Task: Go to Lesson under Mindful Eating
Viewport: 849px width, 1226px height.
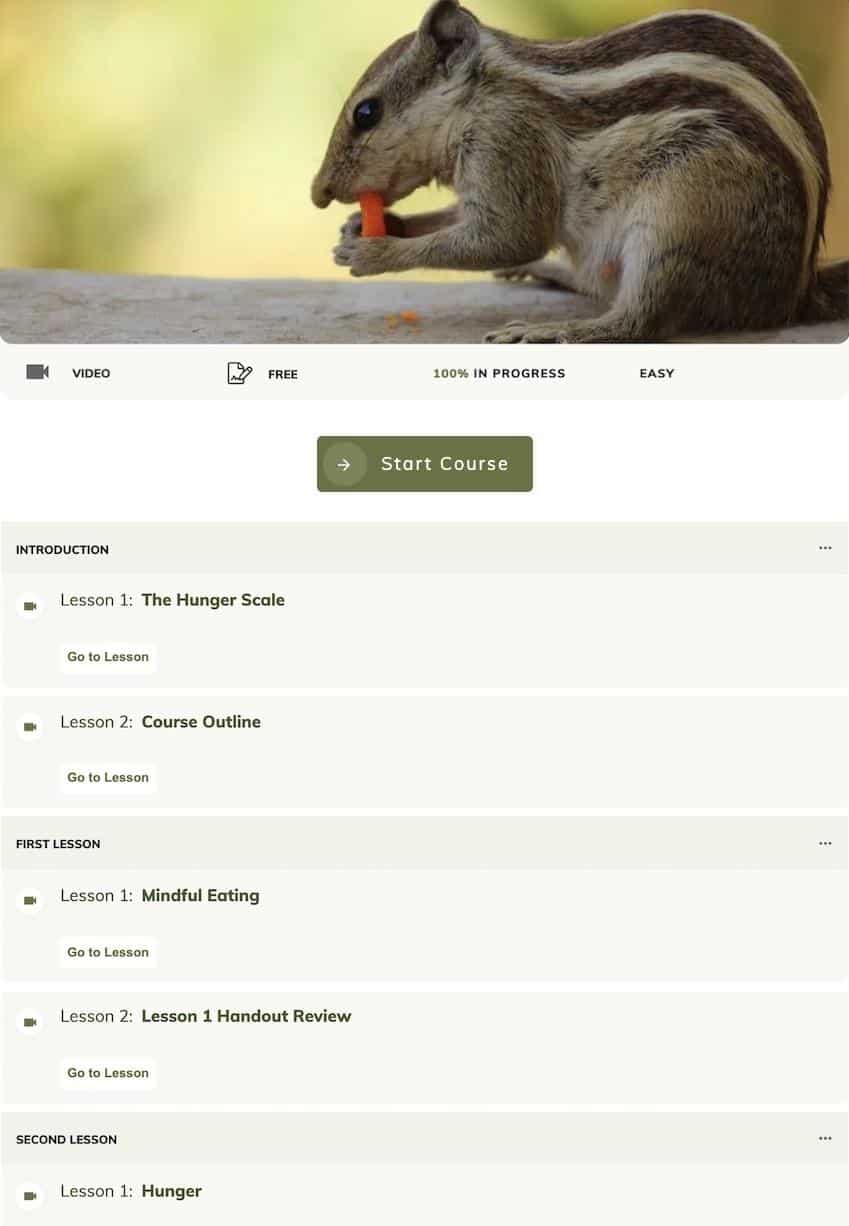Action: tap(108, 953)
